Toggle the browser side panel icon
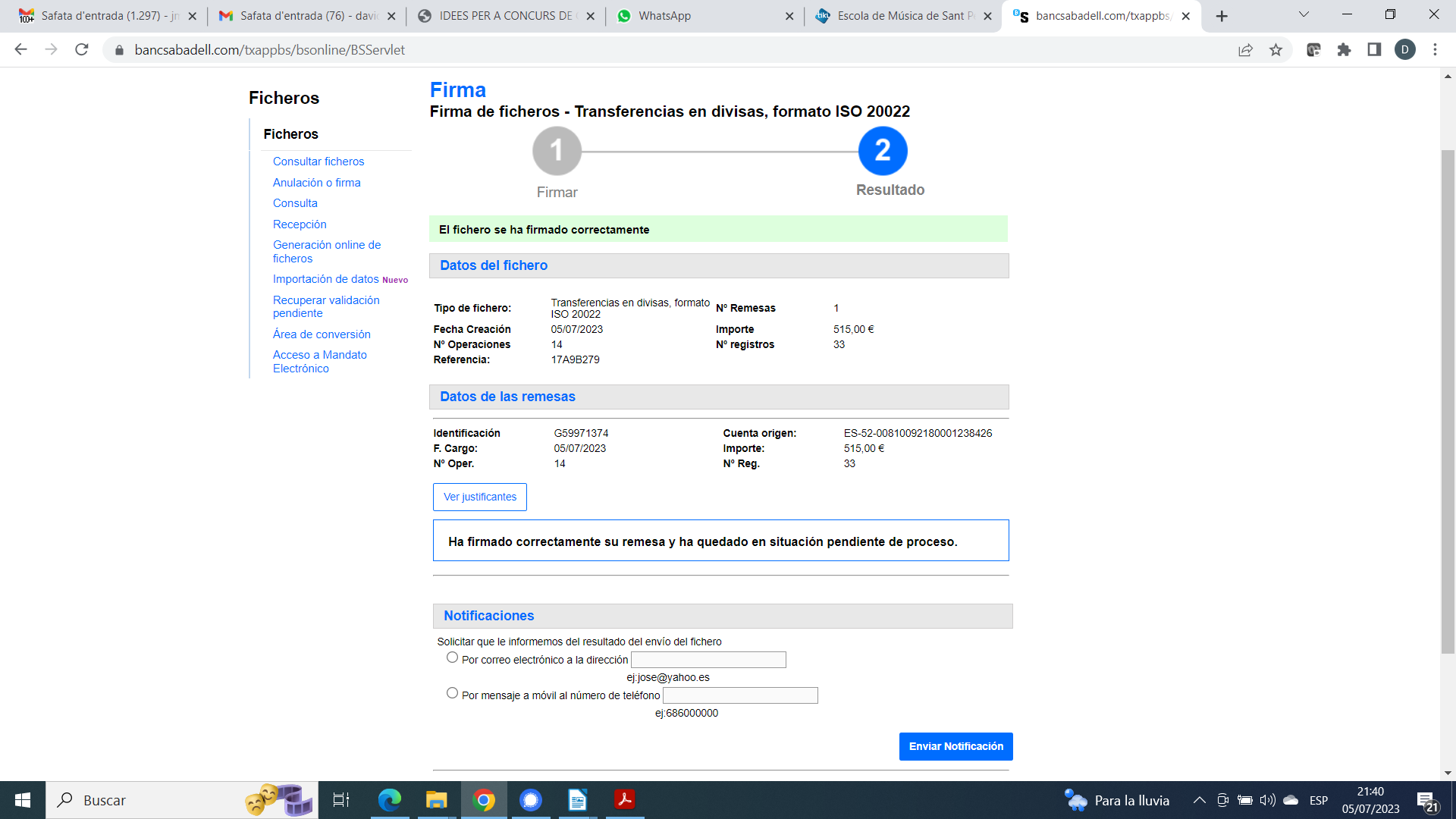The image size is (1456, 819). (1374, 50)
